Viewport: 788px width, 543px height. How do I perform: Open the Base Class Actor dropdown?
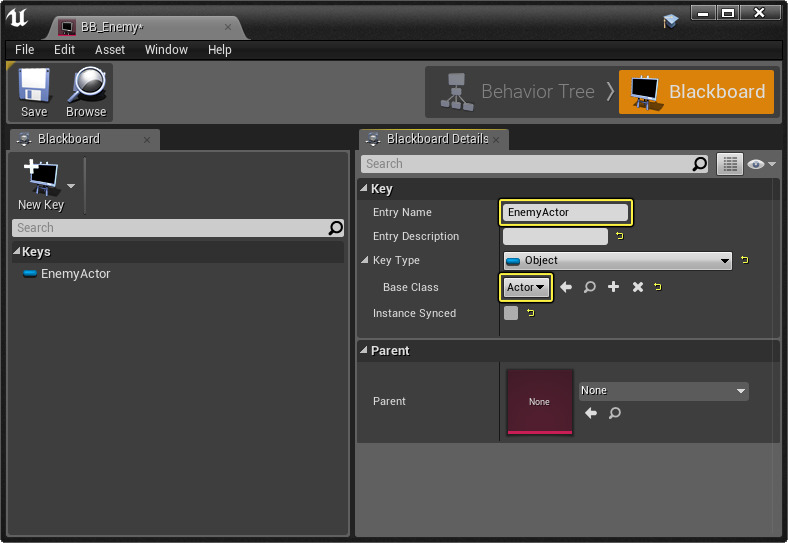(x=526, y=288)
